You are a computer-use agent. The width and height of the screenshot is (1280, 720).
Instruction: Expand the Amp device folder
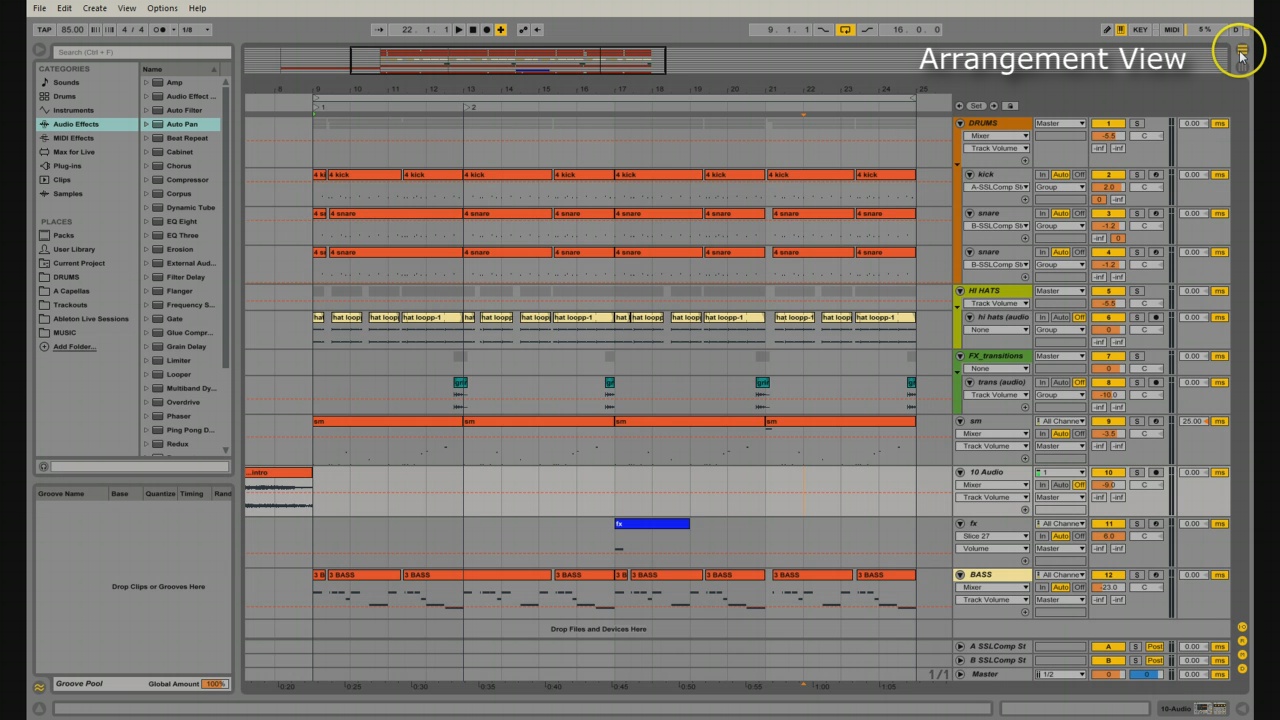pos(146,82)
